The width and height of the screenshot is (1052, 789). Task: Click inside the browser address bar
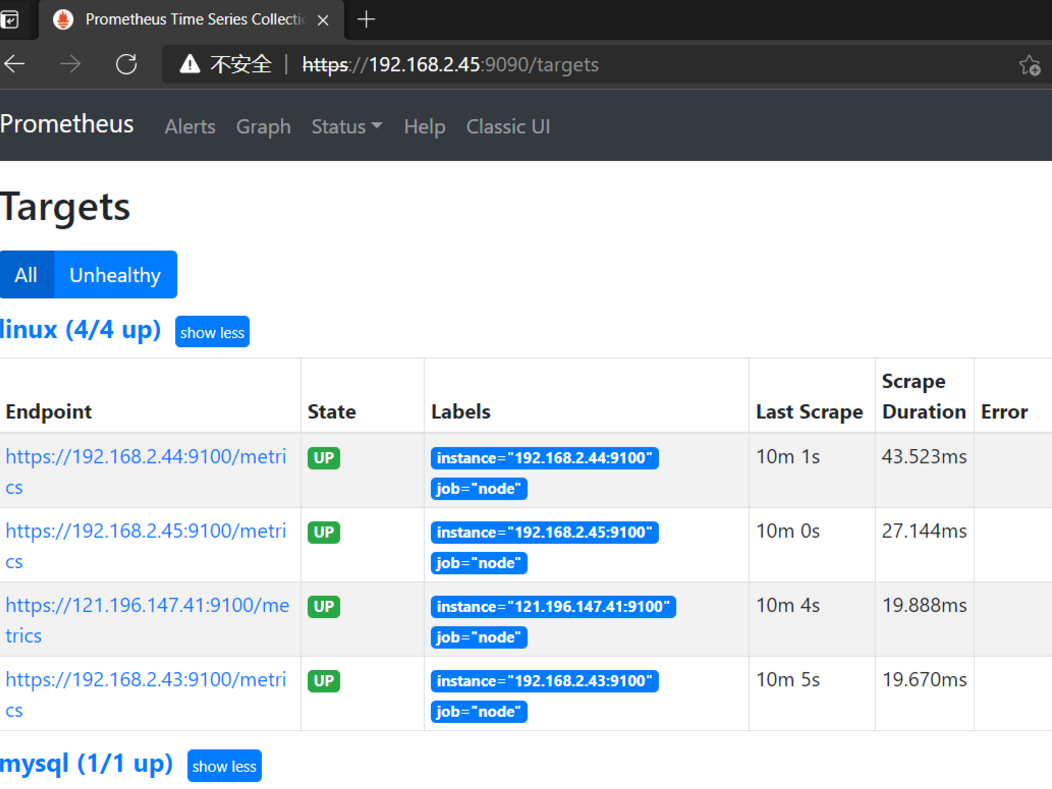(x=500, y=63)
